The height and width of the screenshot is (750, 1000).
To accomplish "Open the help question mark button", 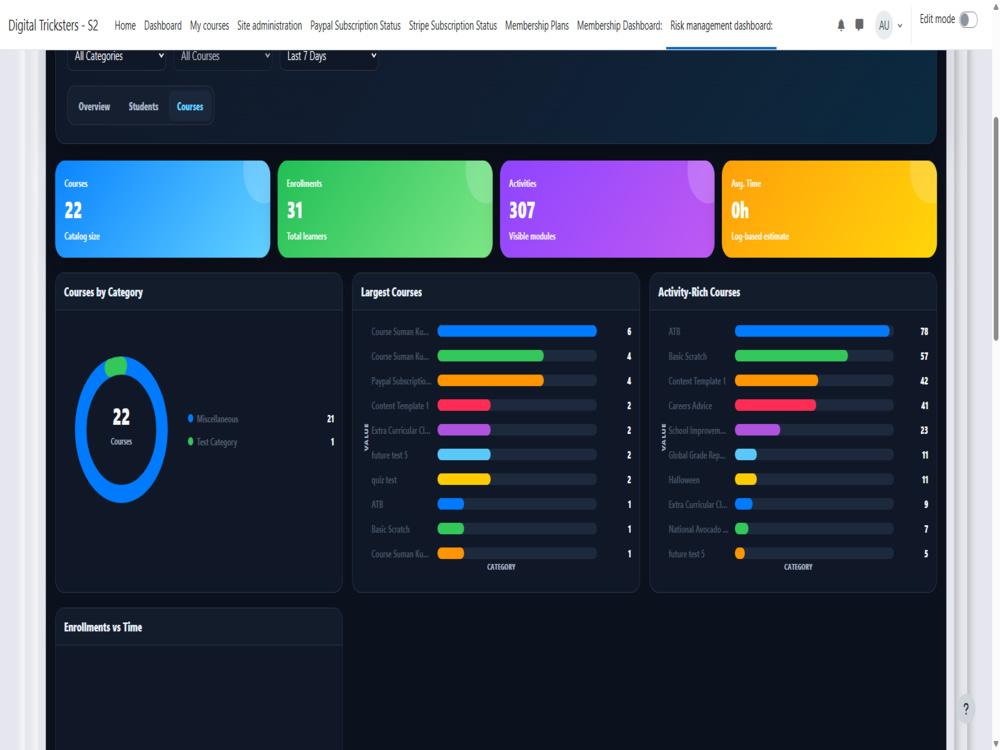I will coord(966,709).
